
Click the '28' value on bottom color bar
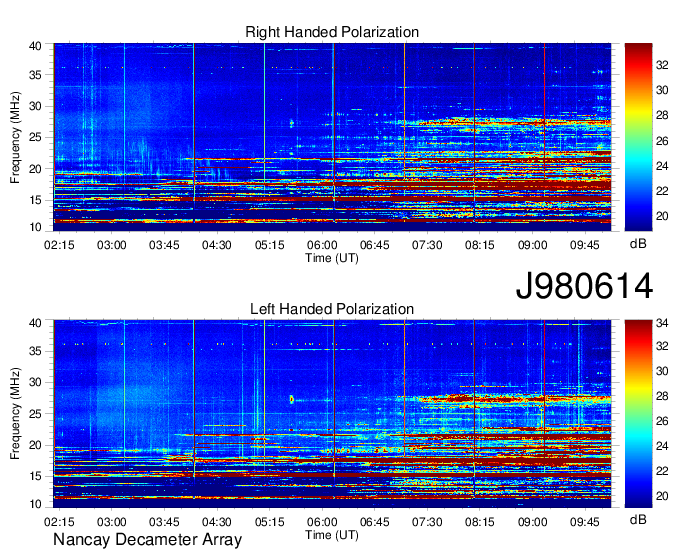tap(662, 397)
